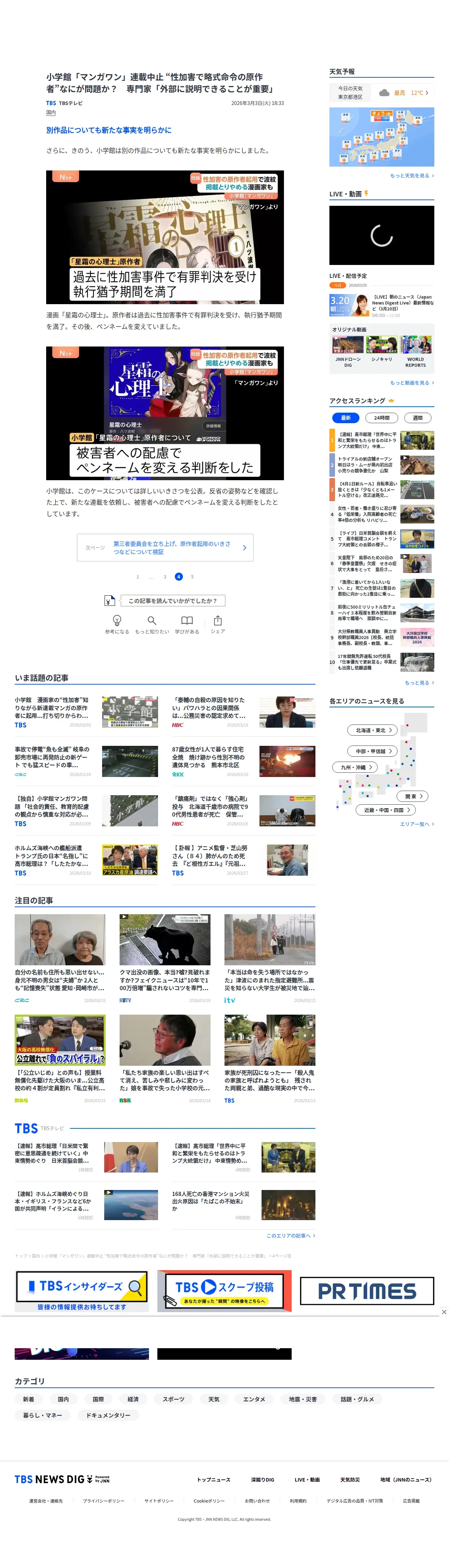This screenshot has height=1568, width=449.
Task: Select 北海道・東北 area button
Action: pos(372,730)
